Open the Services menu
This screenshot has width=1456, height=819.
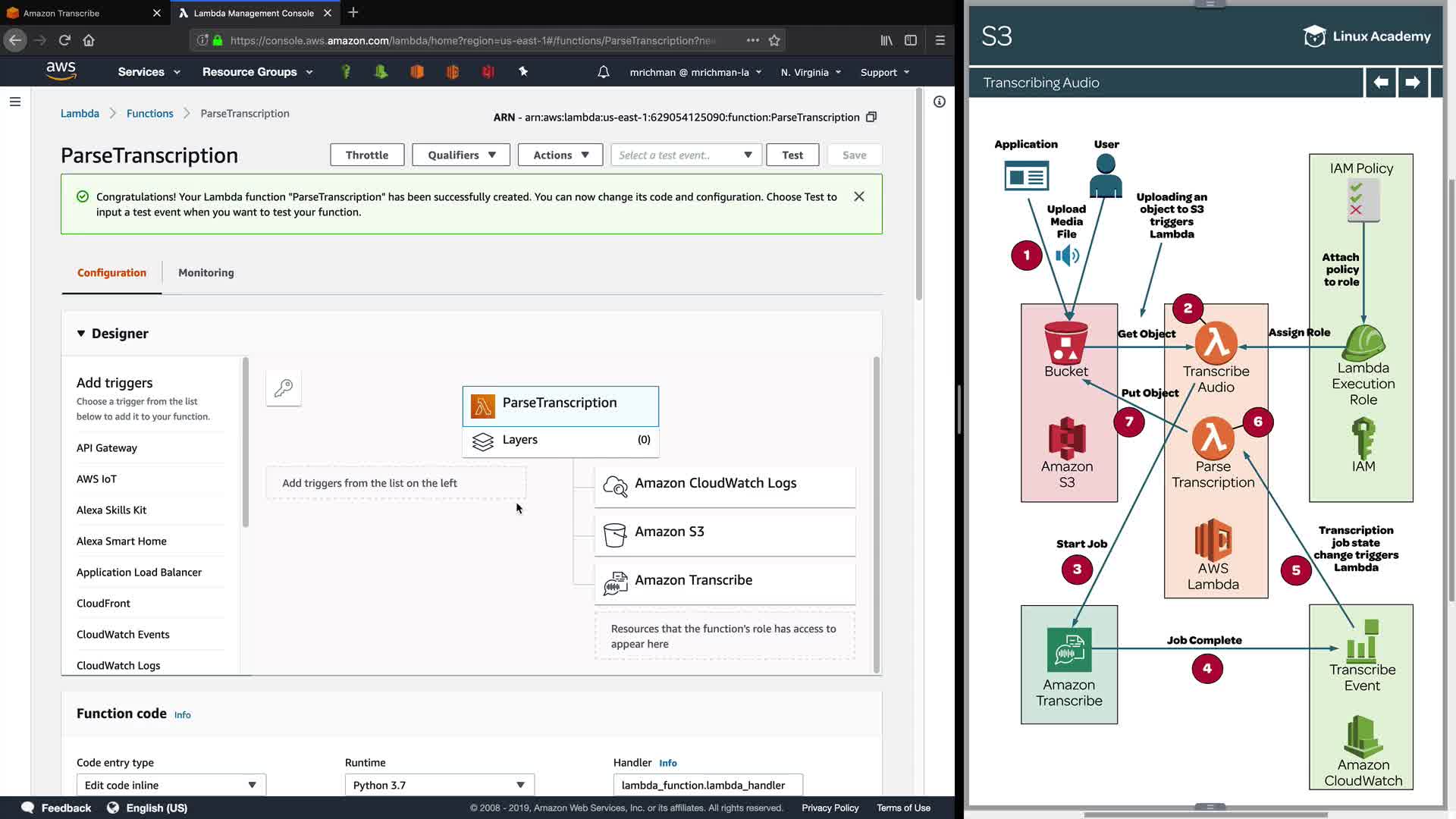tap(149, 72)
